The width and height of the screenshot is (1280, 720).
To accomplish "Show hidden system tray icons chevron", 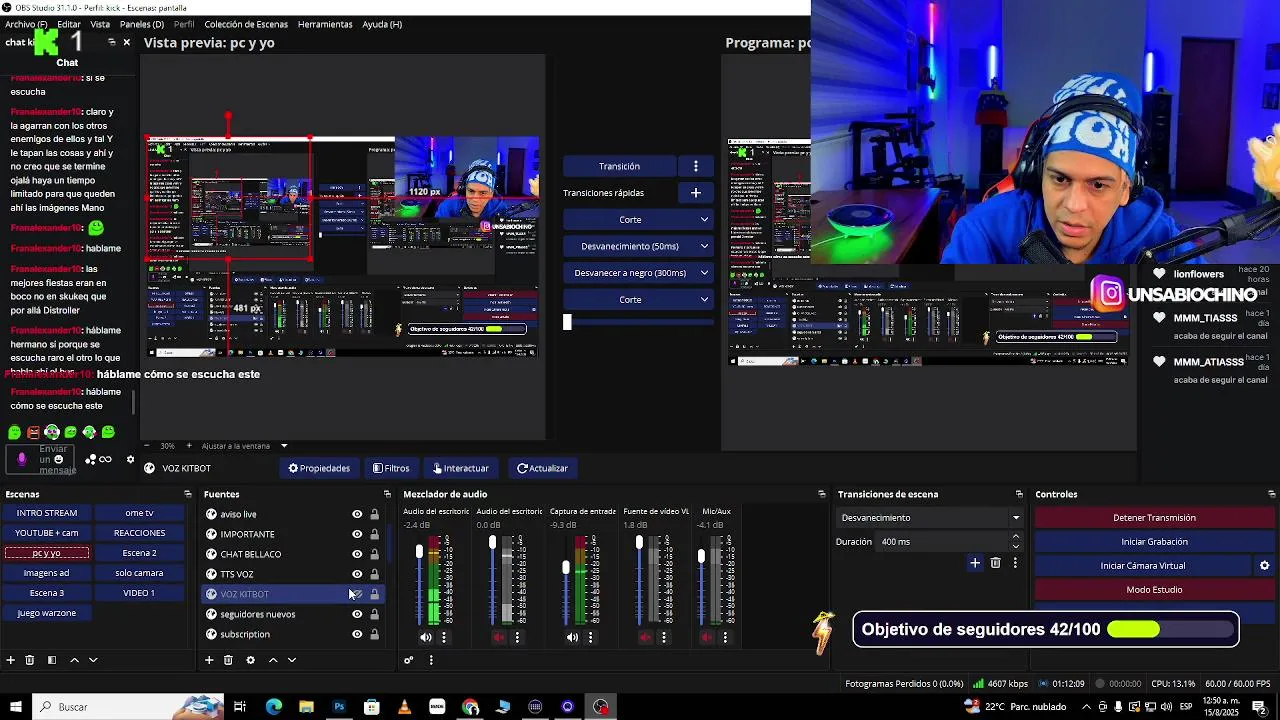I will pyautogui.click(x=1087, y=707).
